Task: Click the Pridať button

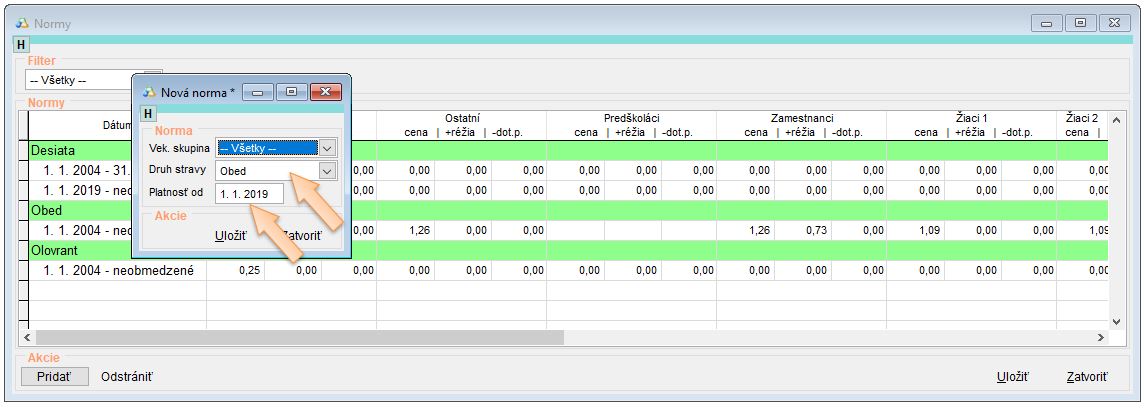Action: coord(55,377)
